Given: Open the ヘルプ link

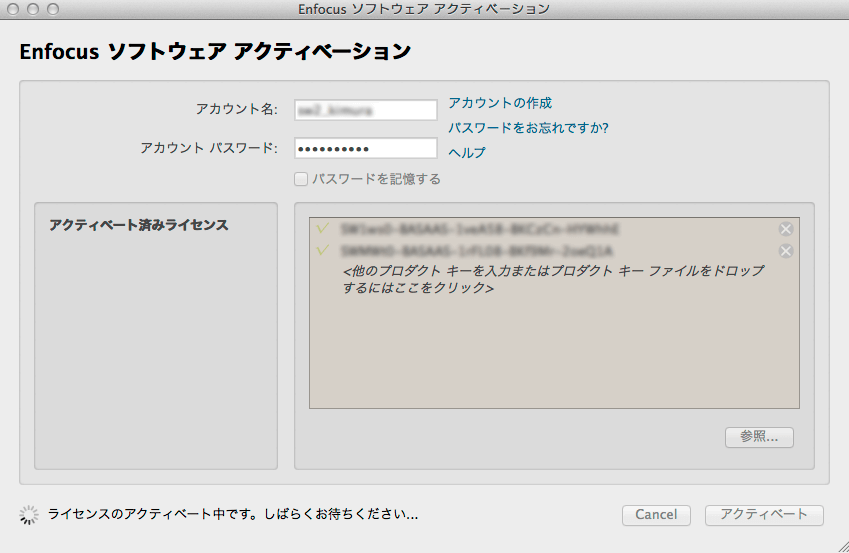Looking at the screenshot, I should (x=467, y=153).
